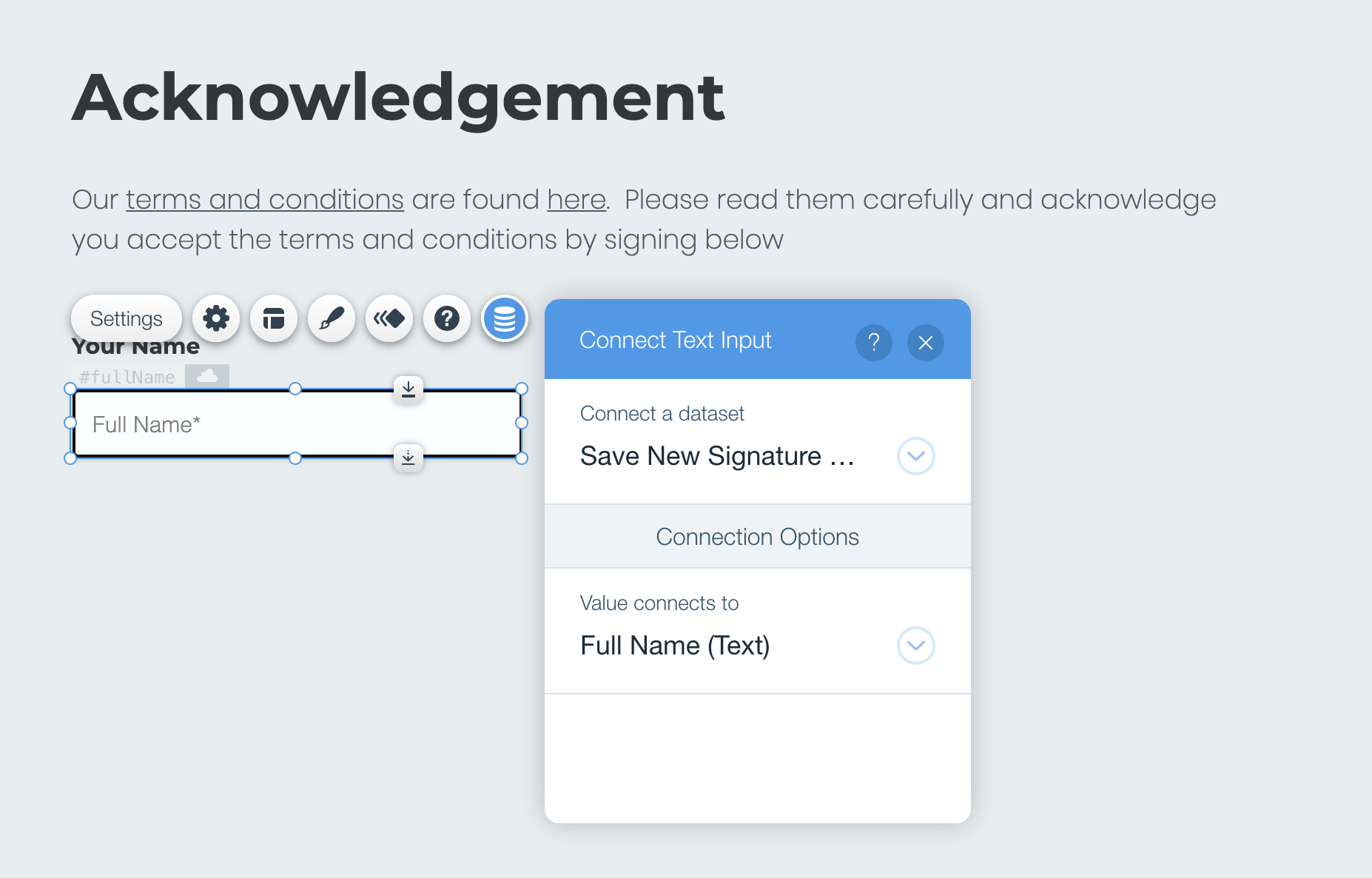Select the Save New Signature dataset text

tap(717, 456)
